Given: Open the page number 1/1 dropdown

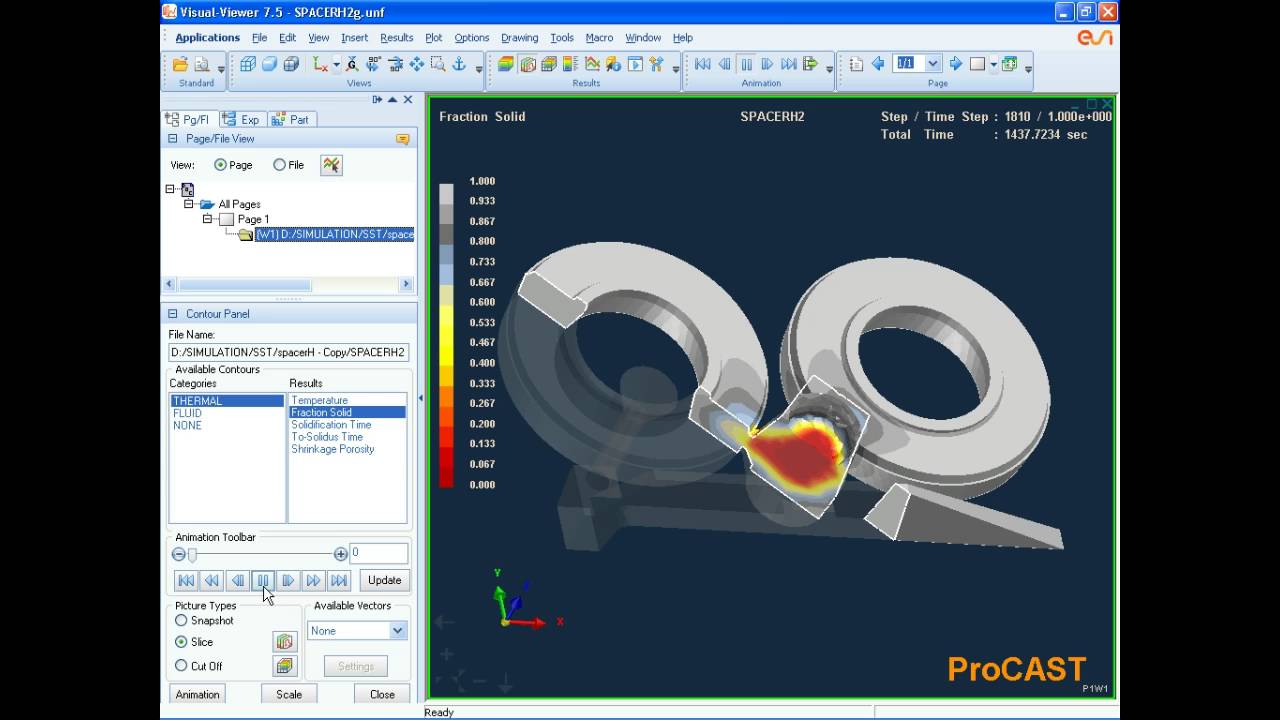Looking at the screenshot, I should 933,64.
